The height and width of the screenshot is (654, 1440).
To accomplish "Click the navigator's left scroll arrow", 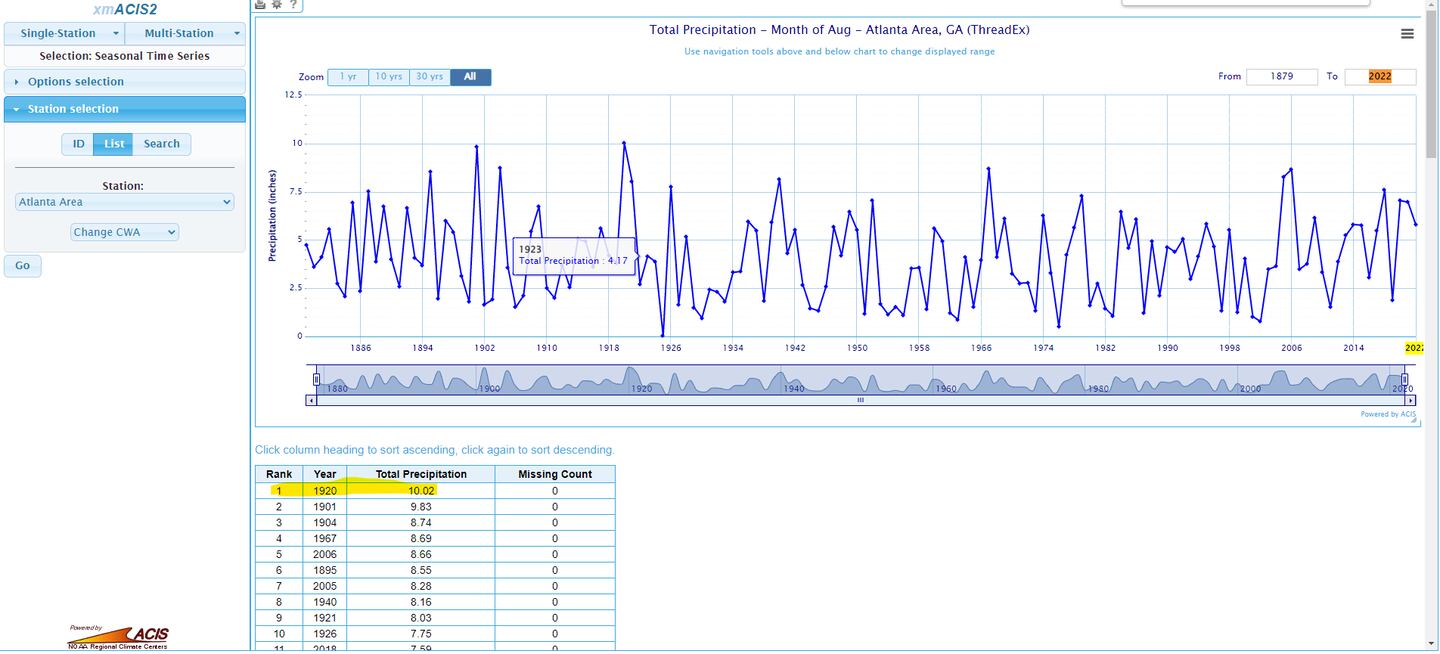I will tap(311, 400).
